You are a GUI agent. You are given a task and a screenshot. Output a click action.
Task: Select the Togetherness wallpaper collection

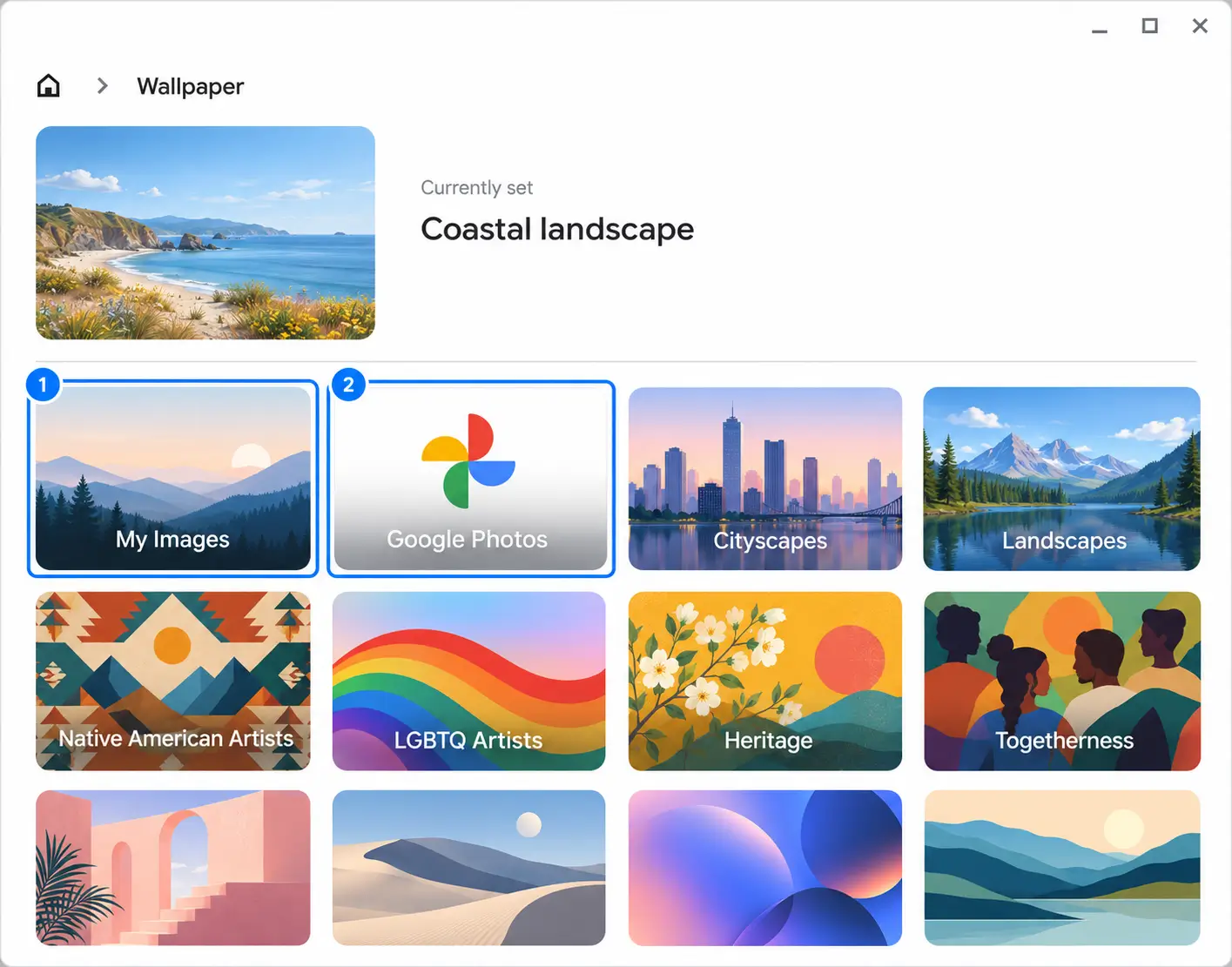(1062, 681)
